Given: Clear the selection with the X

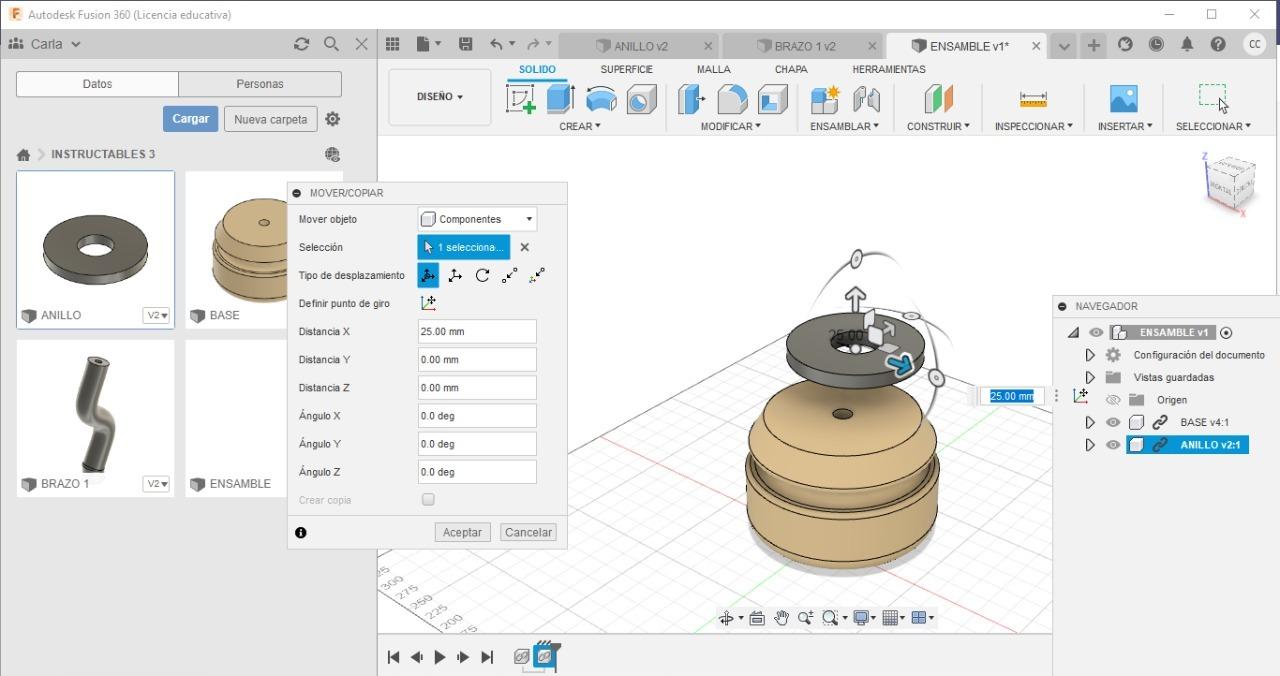Looking at the screenshot, I should tap(524, 247).
